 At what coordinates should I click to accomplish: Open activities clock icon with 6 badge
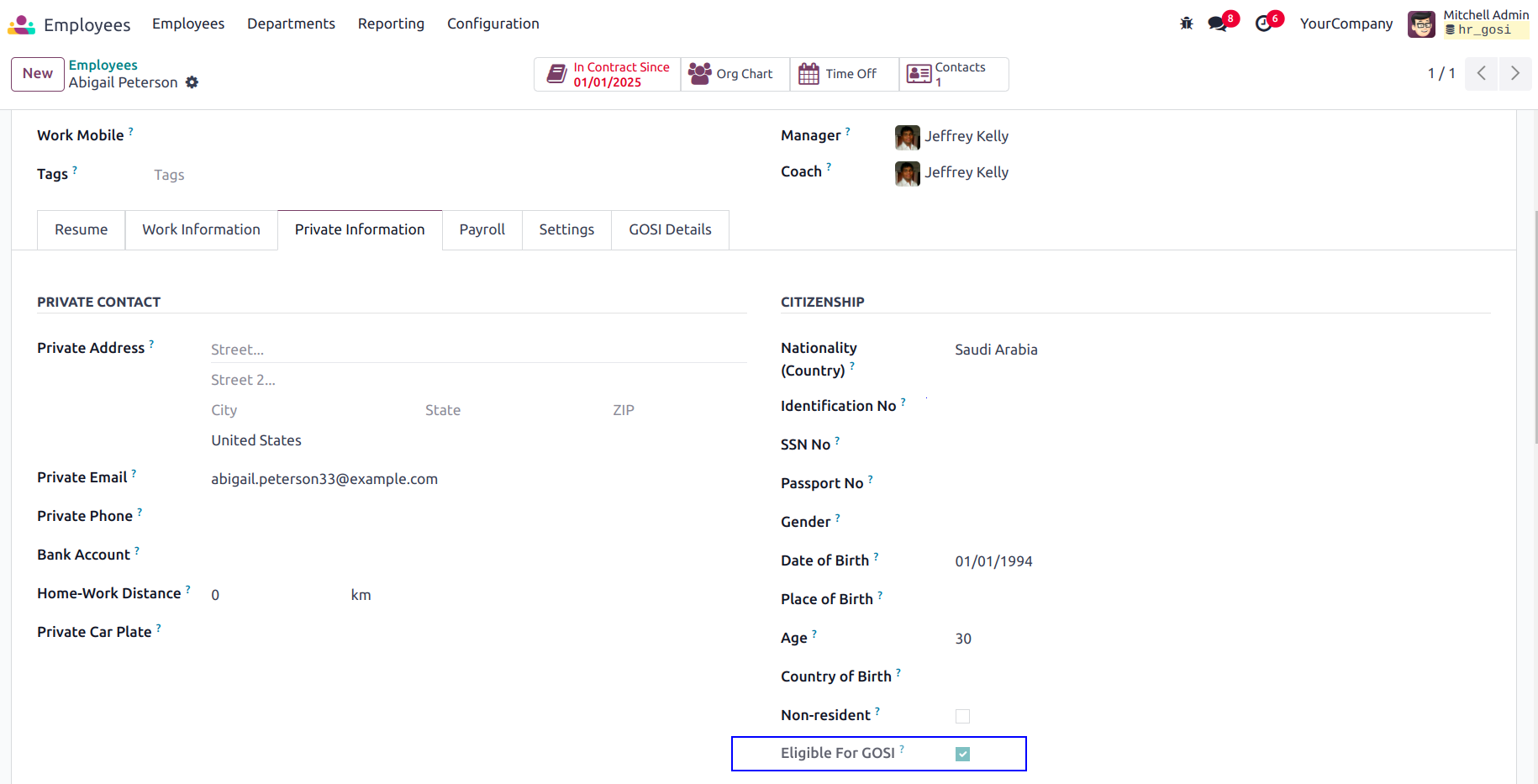[x=1263, y=24]
